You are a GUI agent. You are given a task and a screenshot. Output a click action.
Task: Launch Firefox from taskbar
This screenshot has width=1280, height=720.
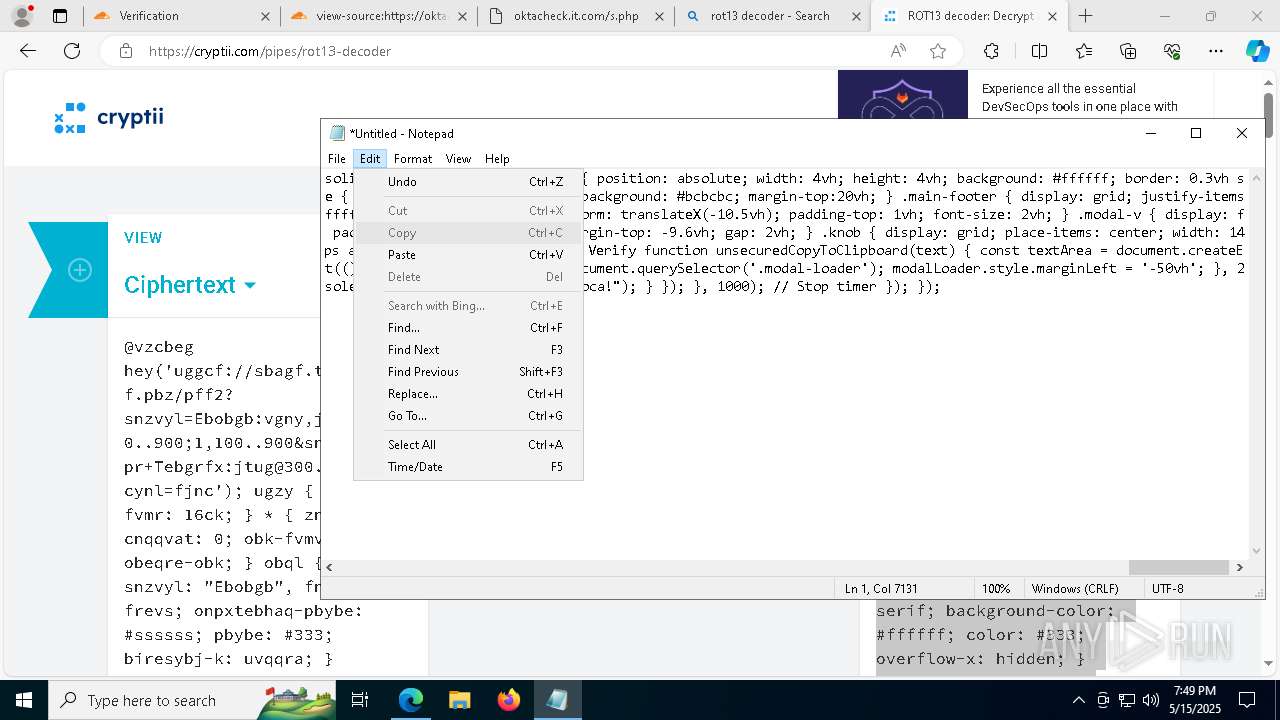tap(508, 700)
